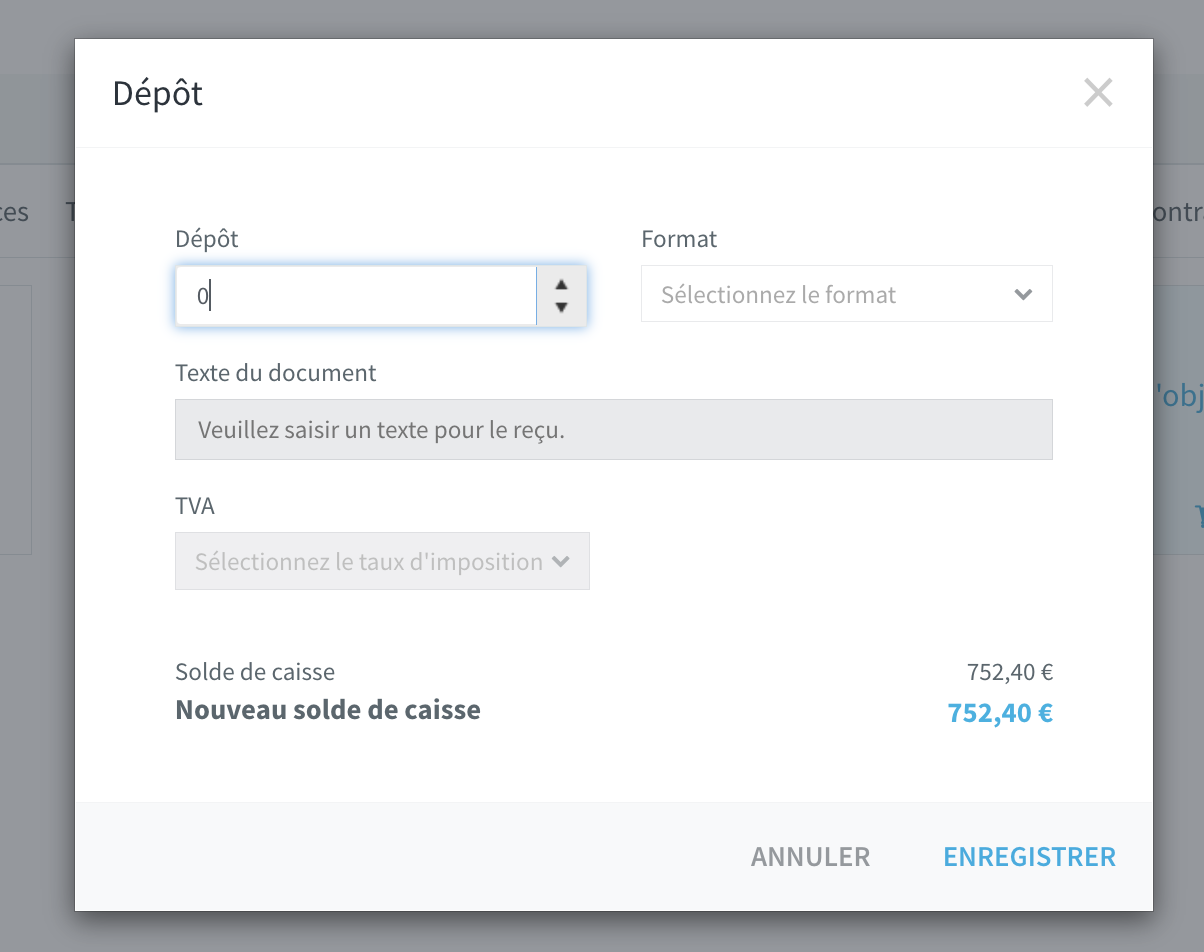Click the chevron of the TVA selector
This screenshot has height=952, width=1204.
(560, 562)
